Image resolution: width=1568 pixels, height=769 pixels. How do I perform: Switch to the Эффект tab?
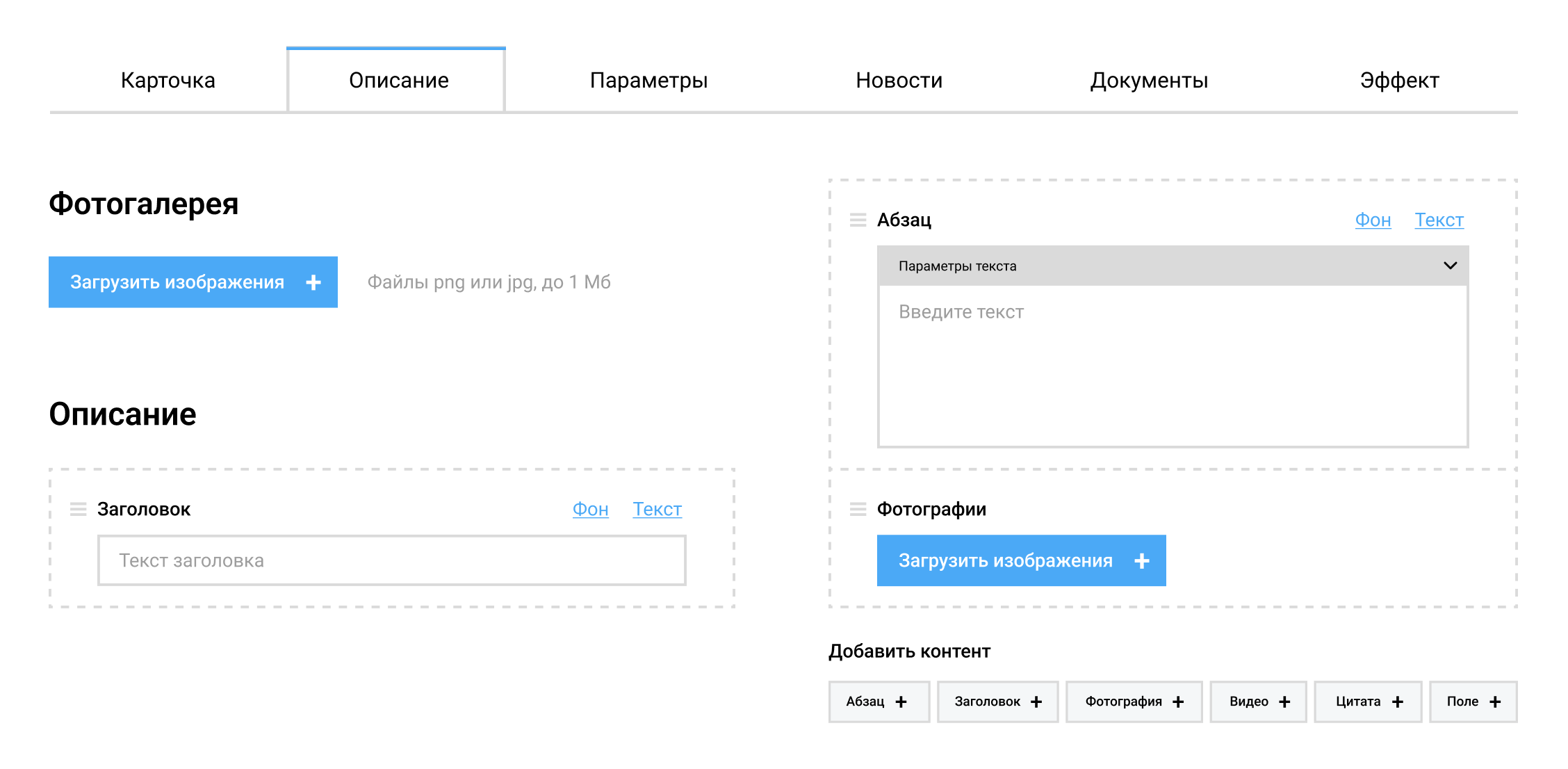[1399, 80]
